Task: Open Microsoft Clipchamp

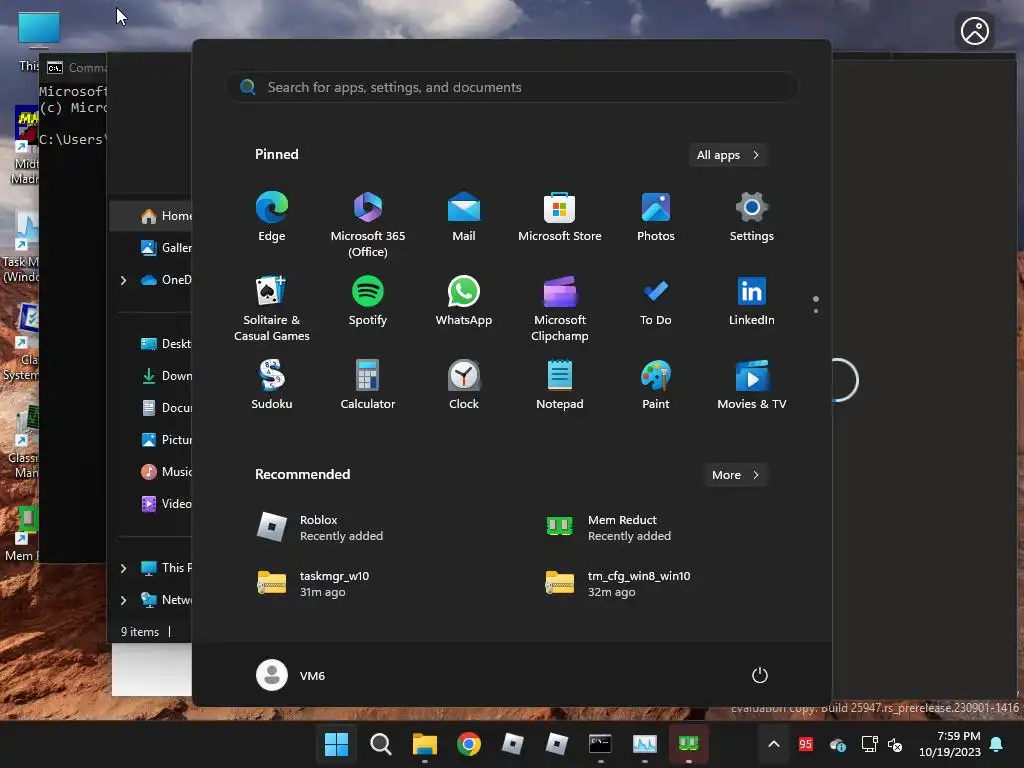Action: [x=560, y=308]
